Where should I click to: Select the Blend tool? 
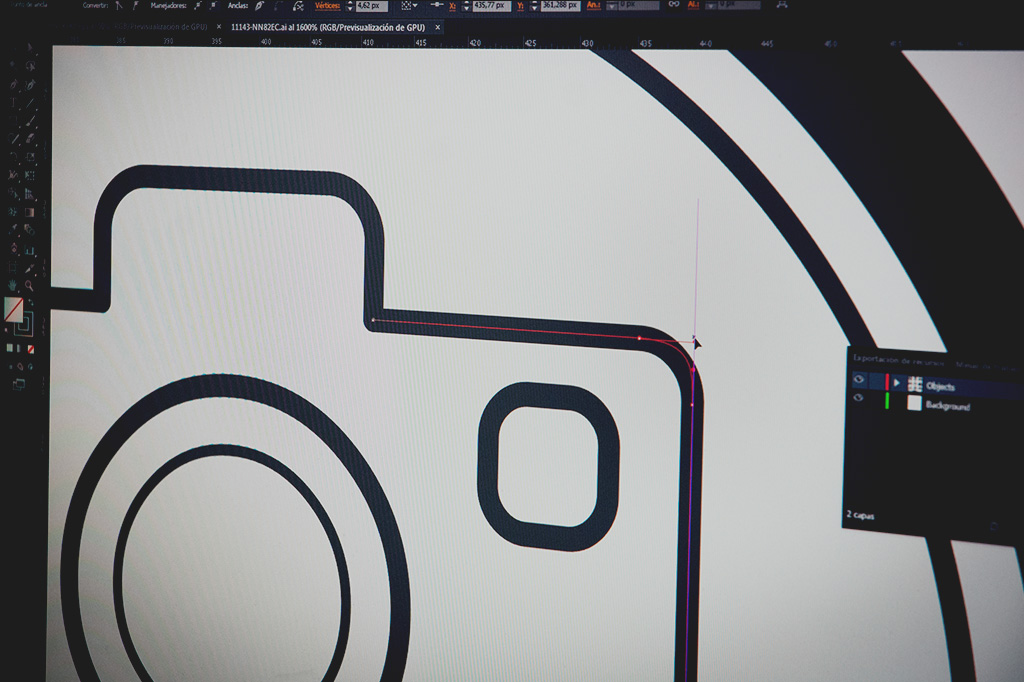[x=31, y=229]
